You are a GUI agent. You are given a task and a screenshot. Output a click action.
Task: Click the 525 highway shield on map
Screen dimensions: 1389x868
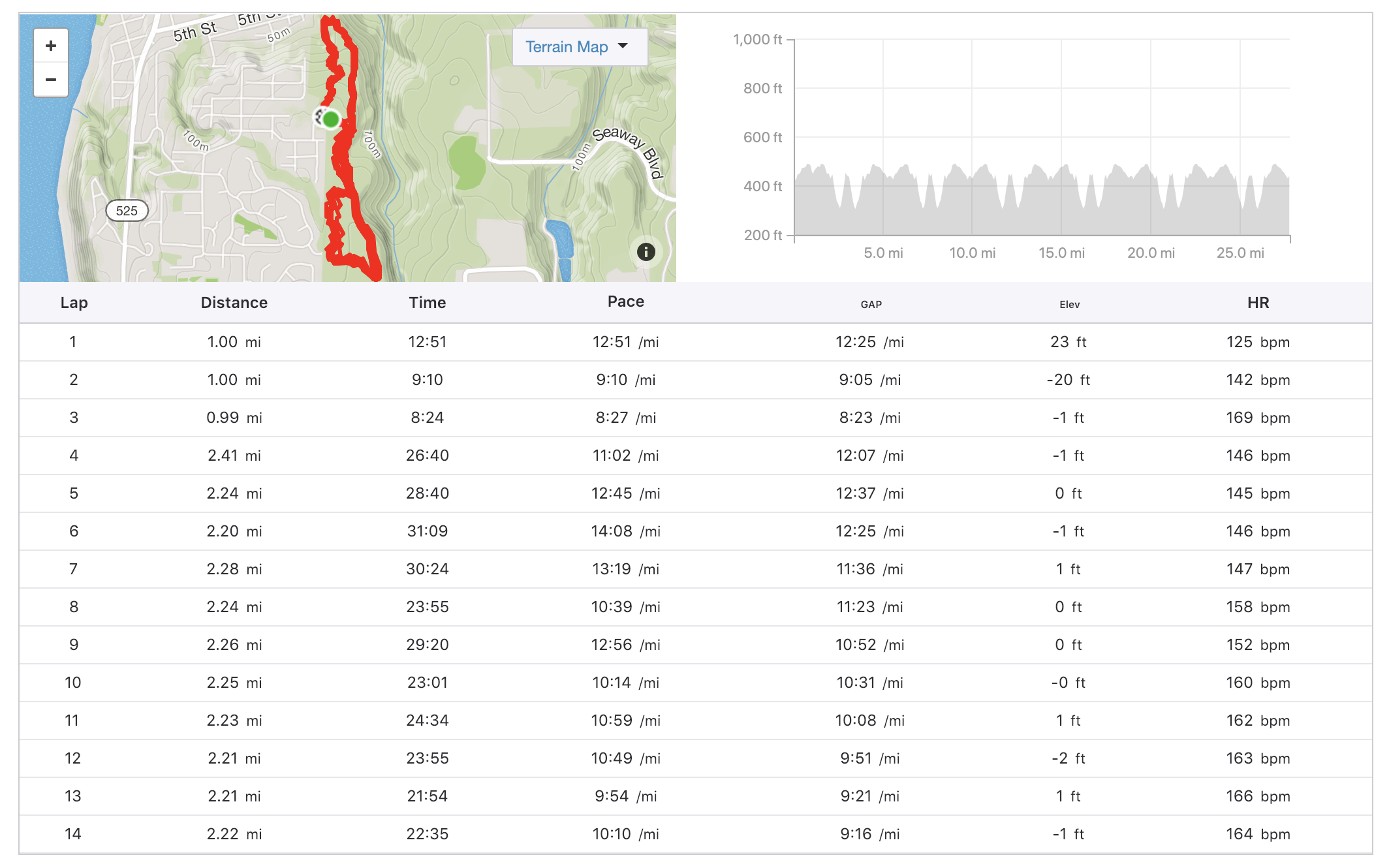(x=127, y=211)
